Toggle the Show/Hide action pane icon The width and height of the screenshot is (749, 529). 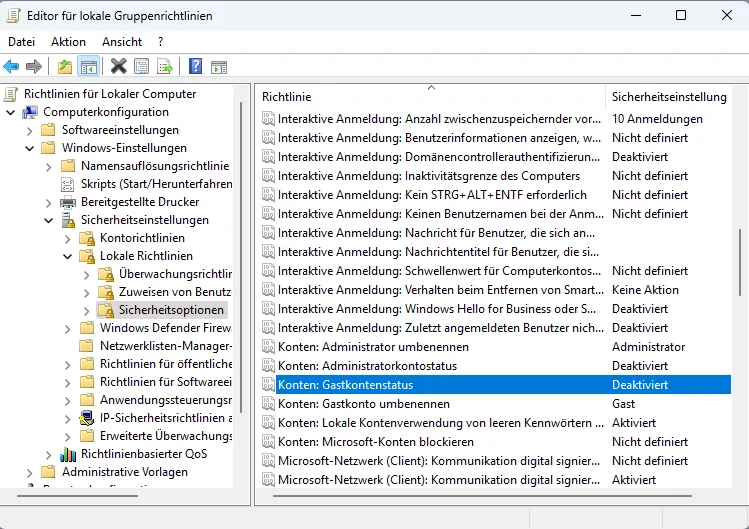point(219,67)
